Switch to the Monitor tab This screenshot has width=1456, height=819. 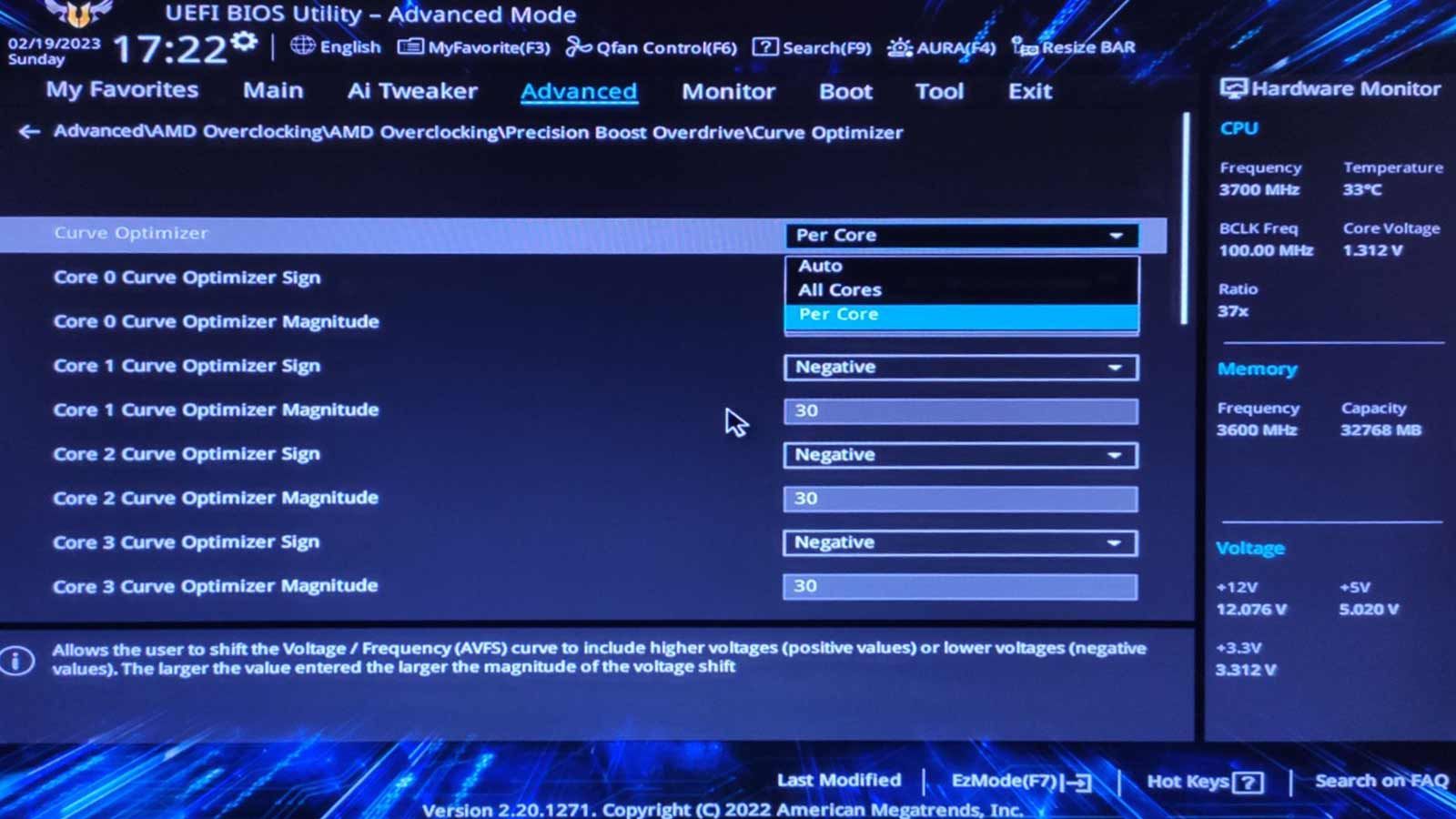728,91
